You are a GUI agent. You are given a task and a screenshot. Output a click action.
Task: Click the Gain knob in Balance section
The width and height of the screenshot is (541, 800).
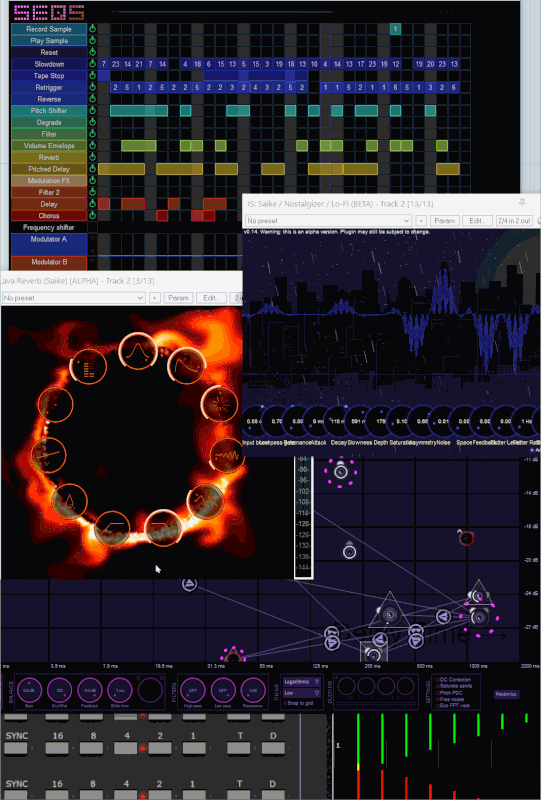pyautogui.click(x=29, y=690)
